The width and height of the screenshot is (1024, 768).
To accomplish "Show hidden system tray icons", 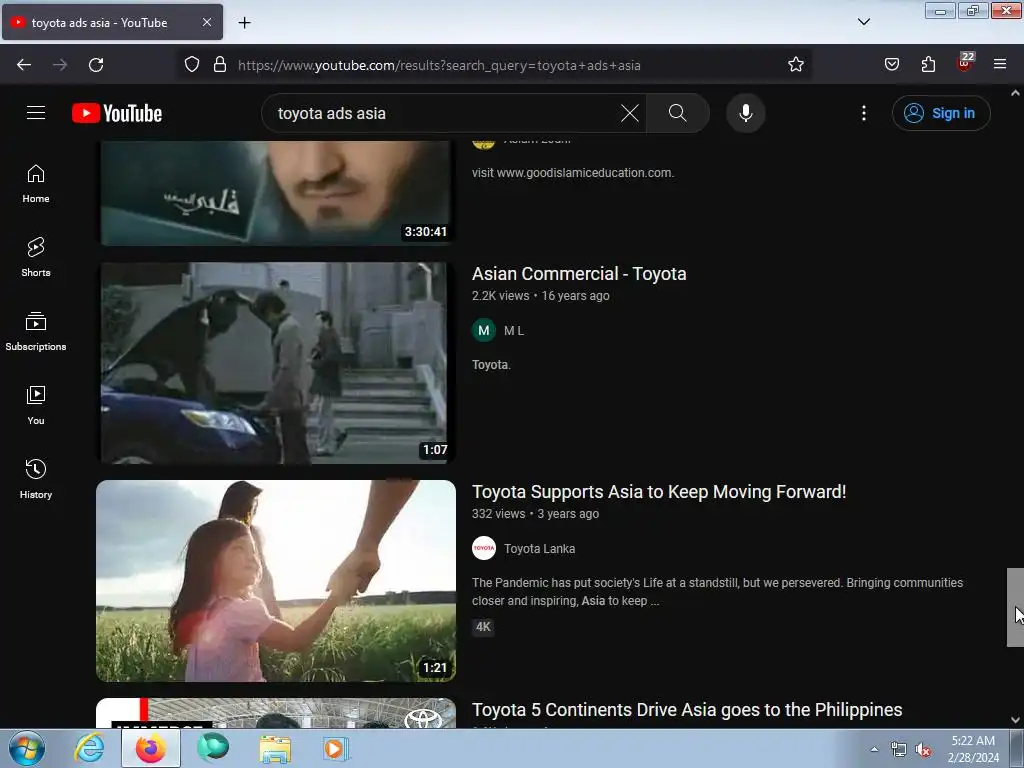I will pyautogui.click(x=874, y=749).
